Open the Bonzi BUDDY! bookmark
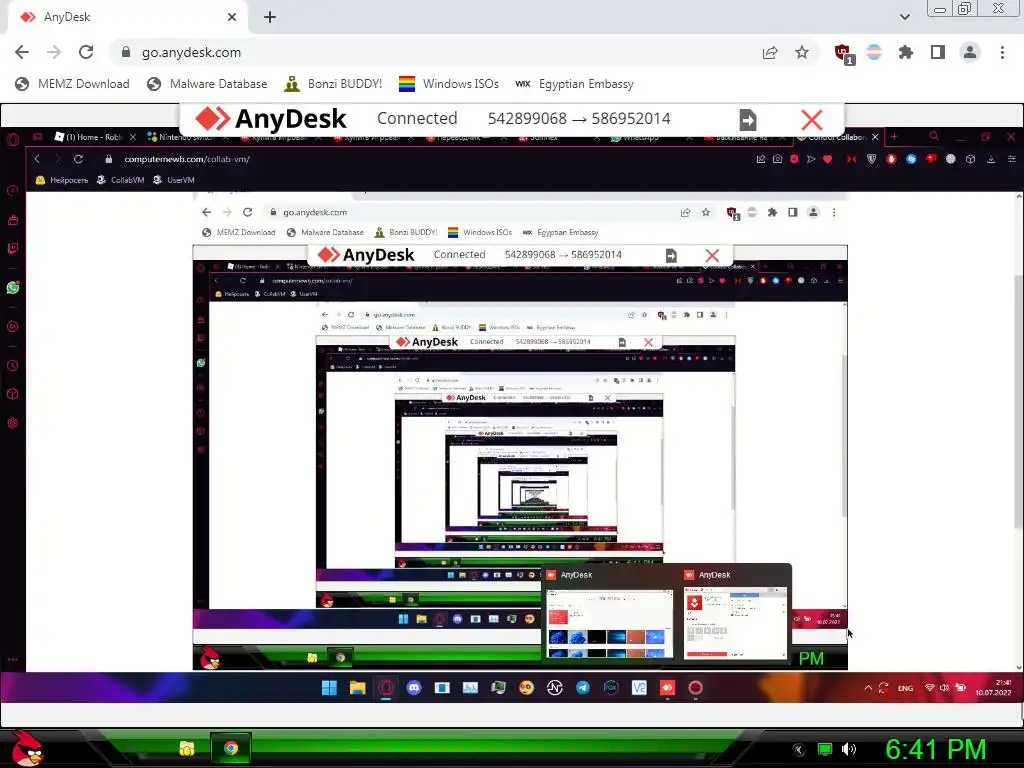The image size is (1024, 768). (333, 84)
